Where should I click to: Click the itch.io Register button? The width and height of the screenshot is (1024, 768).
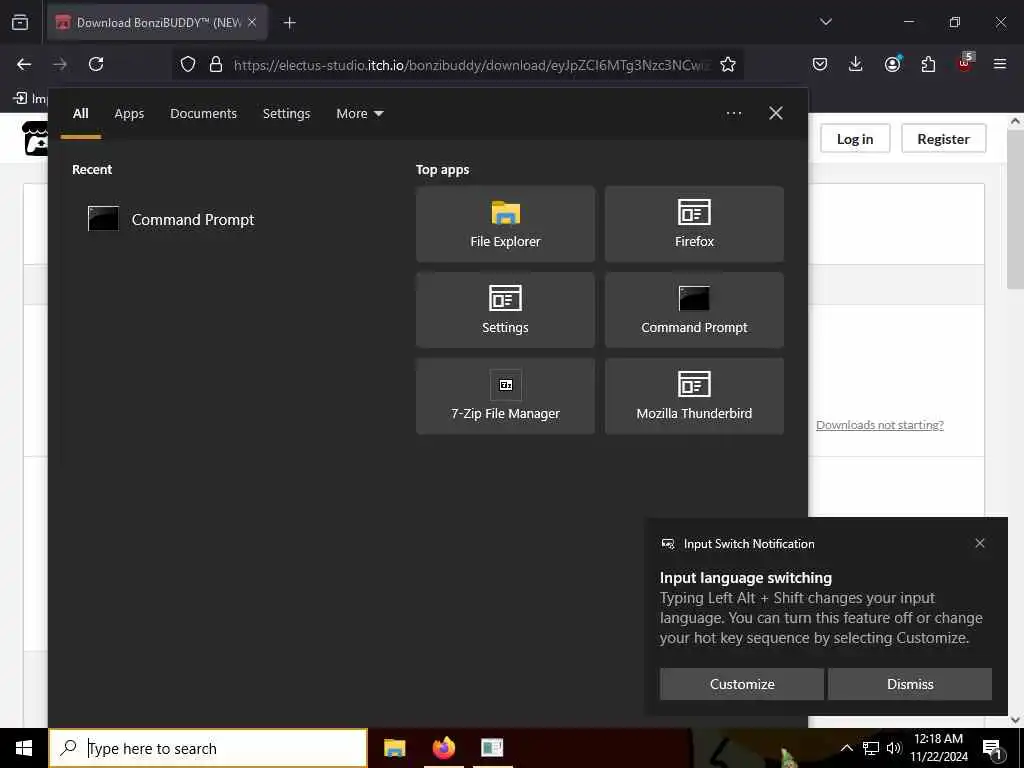pyautogui.click(x=943, y=138)
